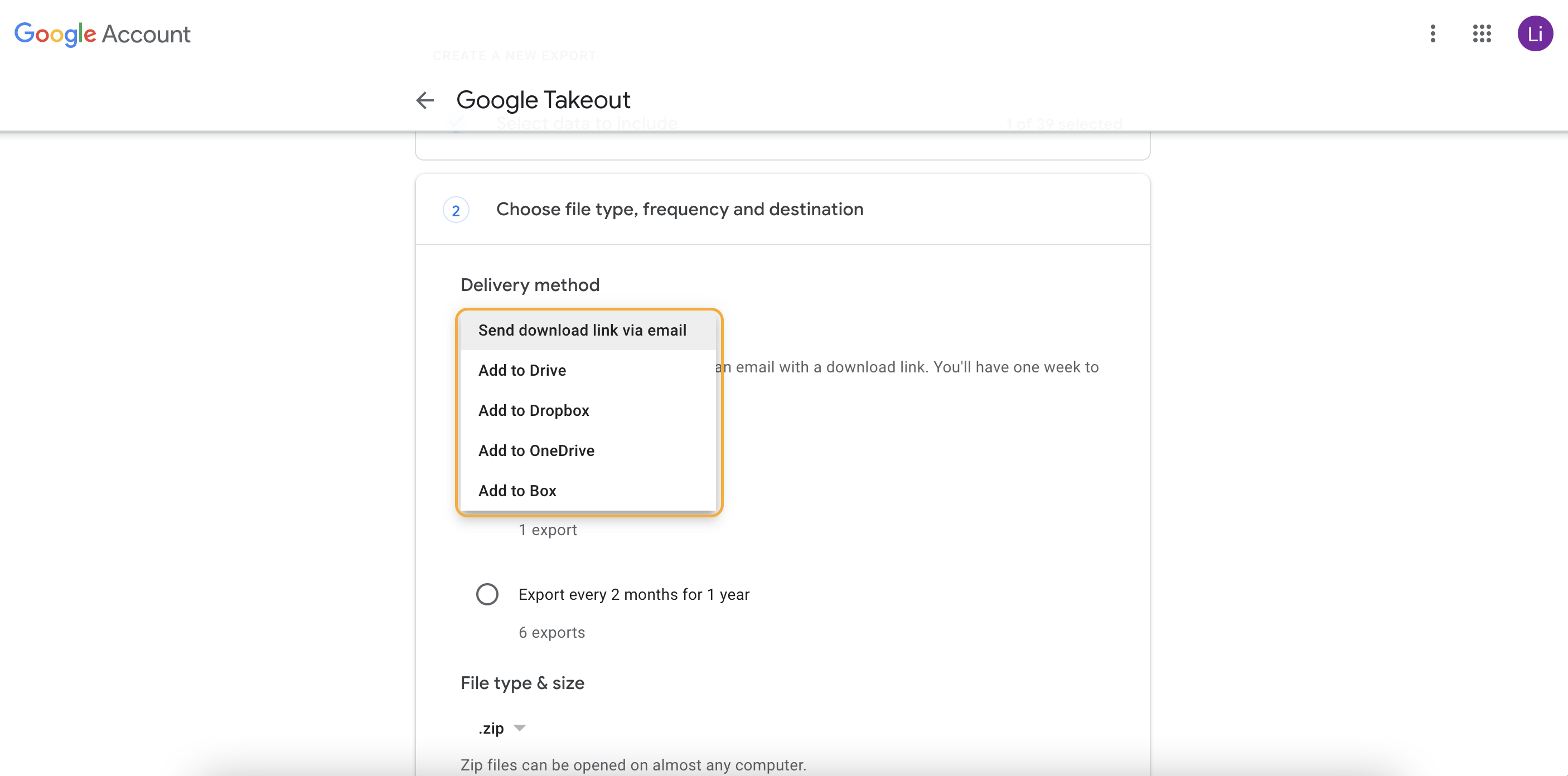Open the three-dot more options menu

coord(1433,33)
